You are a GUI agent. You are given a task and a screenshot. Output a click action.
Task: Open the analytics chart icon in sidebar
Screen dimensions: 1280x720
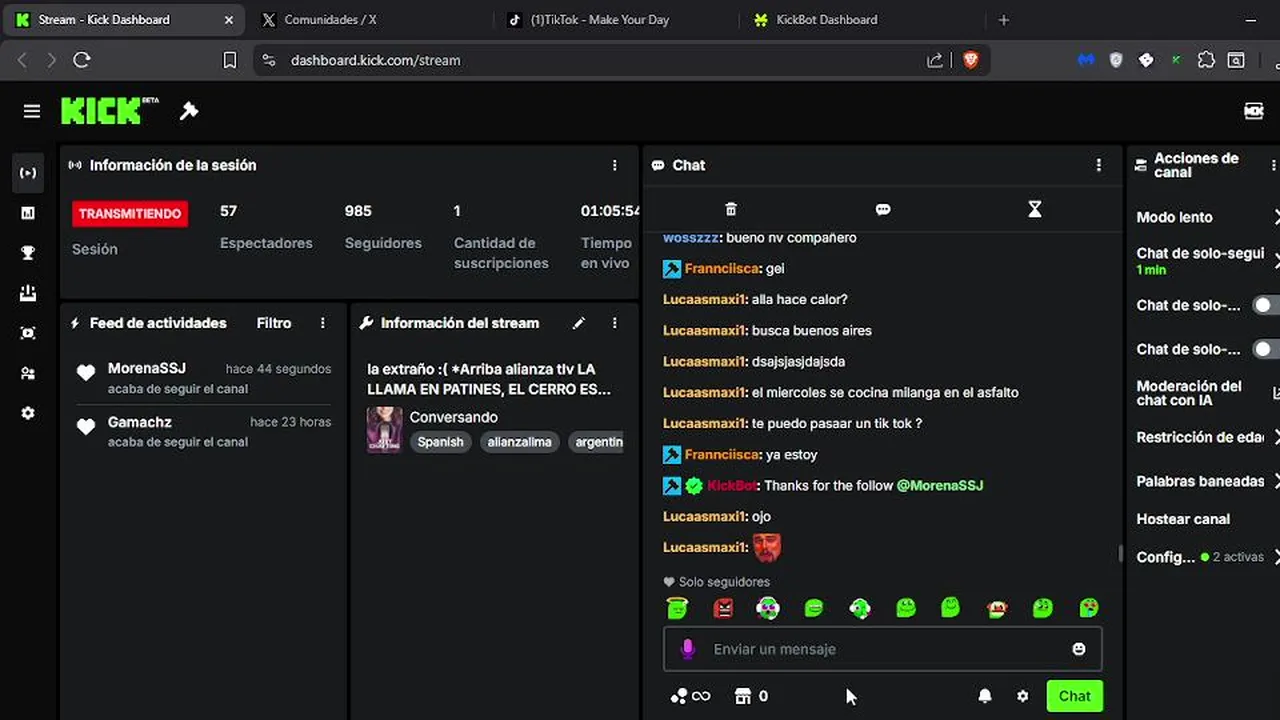[x=28, y=213]
